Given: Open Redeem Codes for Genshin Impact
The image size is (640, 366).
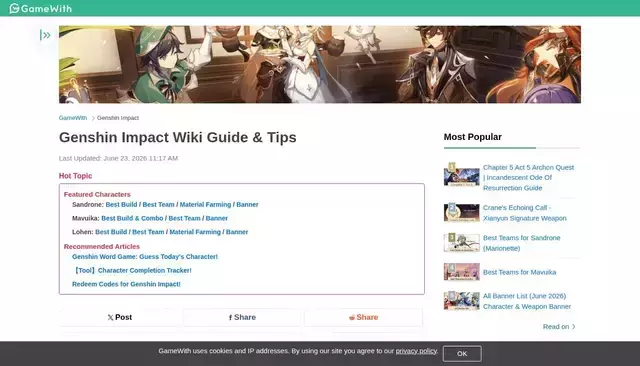Looking at the screenshot, I should point(126,284).
